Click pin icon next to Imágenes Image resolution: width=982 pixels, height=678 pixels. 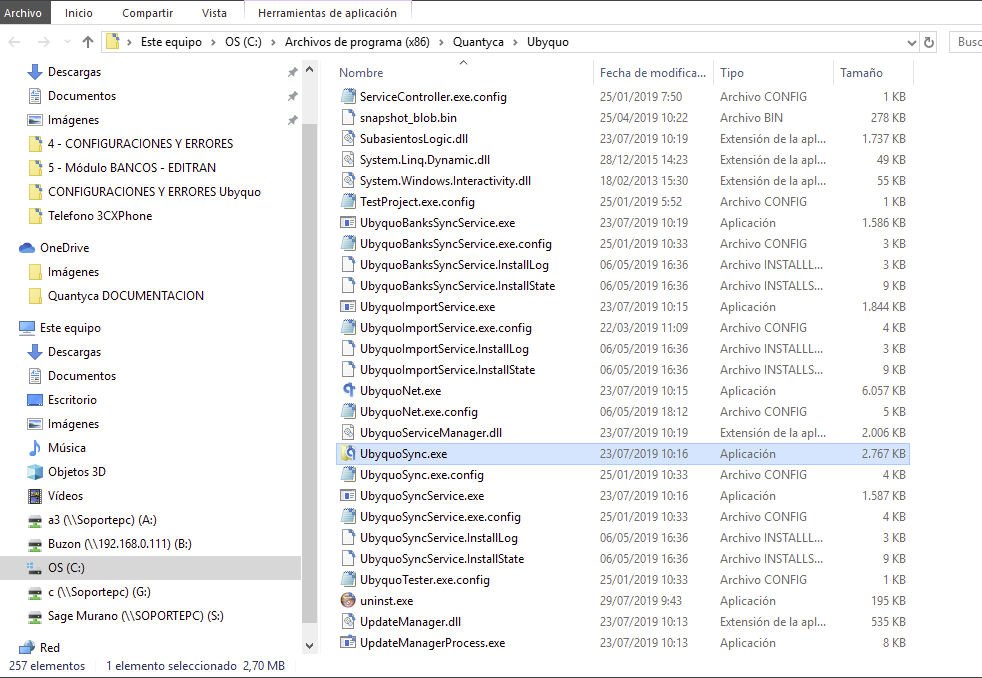[292, 120]
